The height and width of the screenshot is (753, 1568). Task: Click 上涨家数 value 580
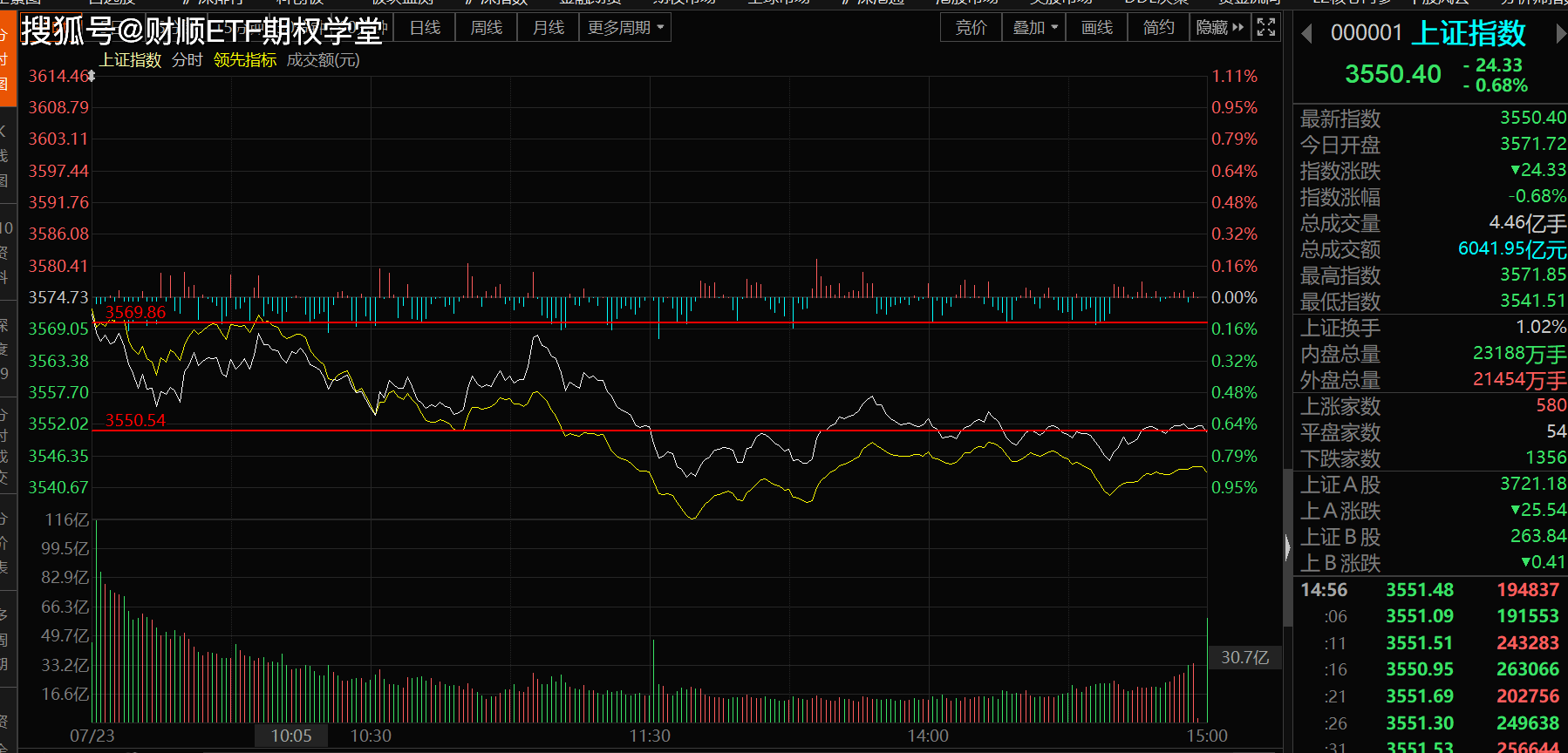[1551, 405]
